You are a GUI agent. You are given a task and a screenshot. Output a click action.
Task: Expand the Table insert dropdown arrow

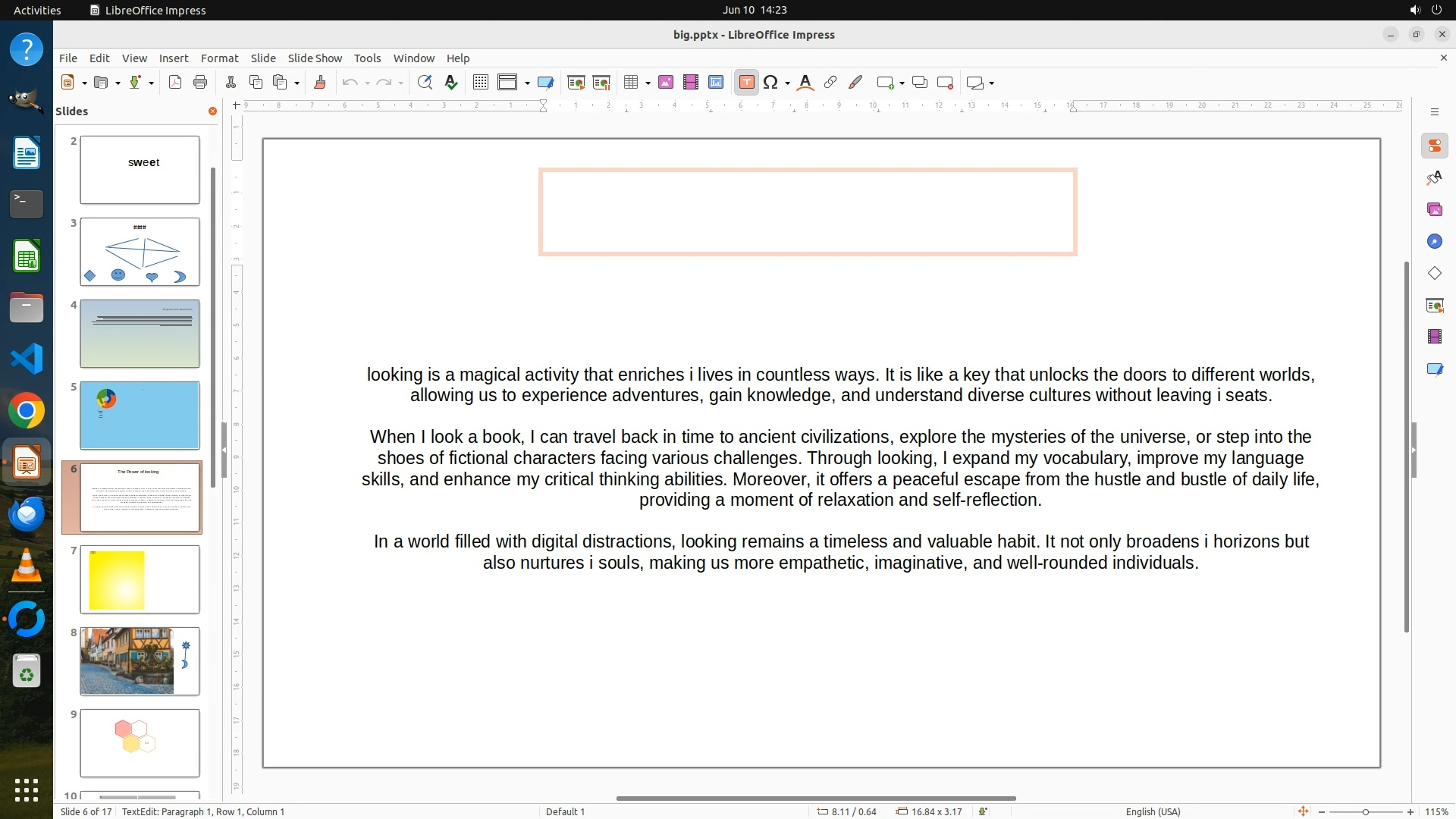click(648, 83)
